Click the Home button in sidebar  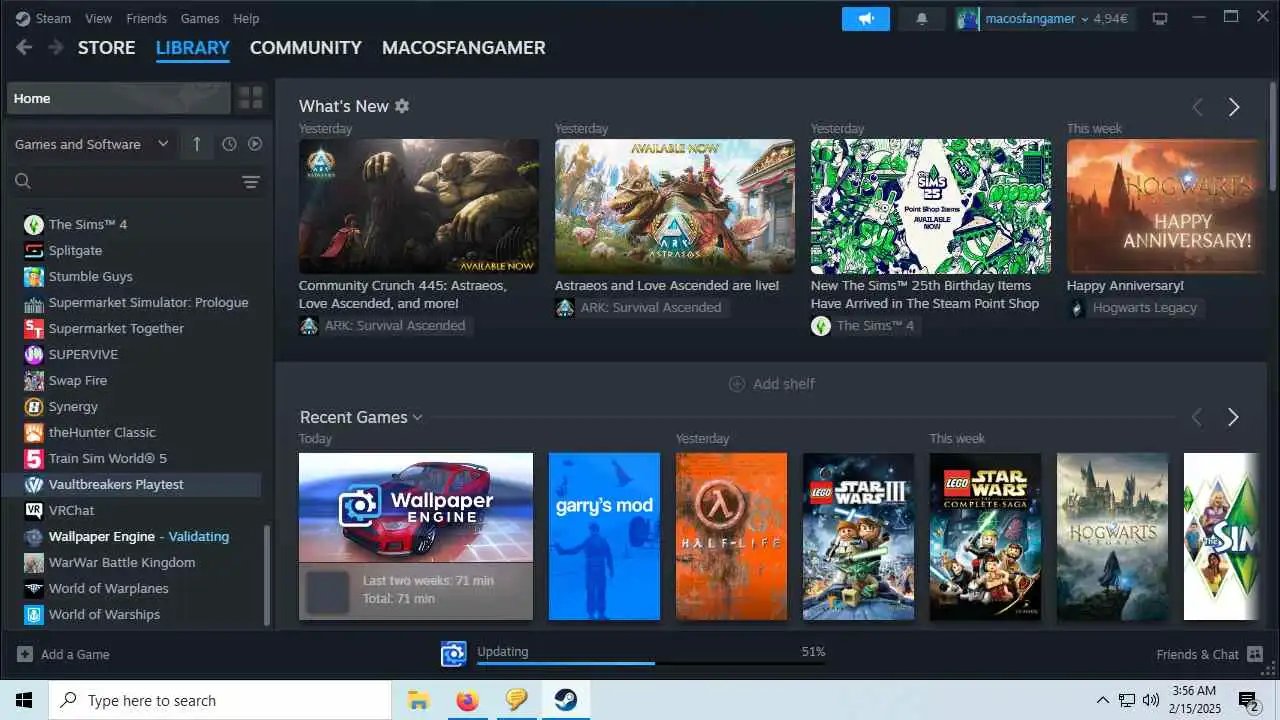point(118,98)
